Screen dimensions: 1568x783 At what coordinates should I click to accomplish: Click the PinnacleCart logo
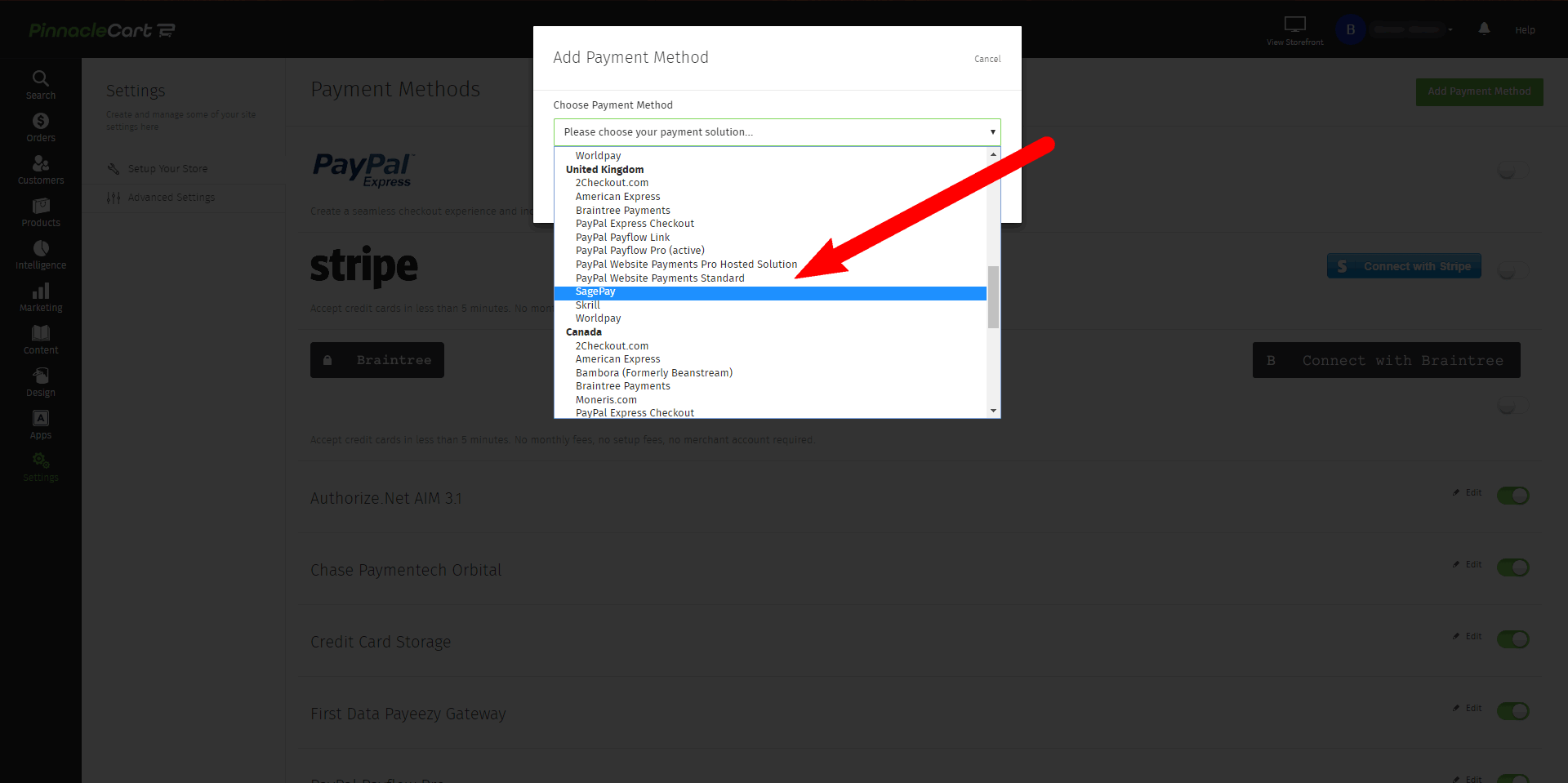point(102,30)
